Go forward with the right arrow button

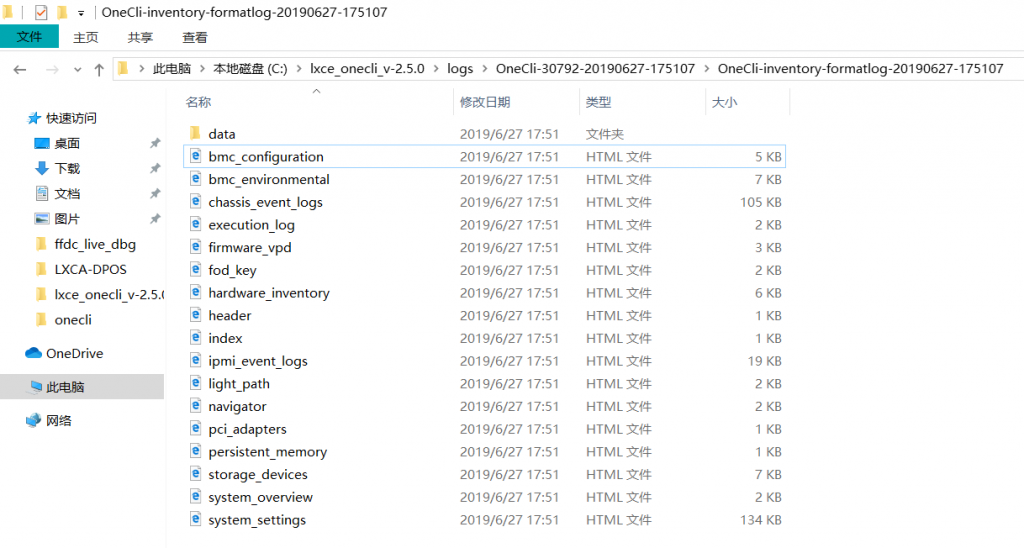point(52,69)
